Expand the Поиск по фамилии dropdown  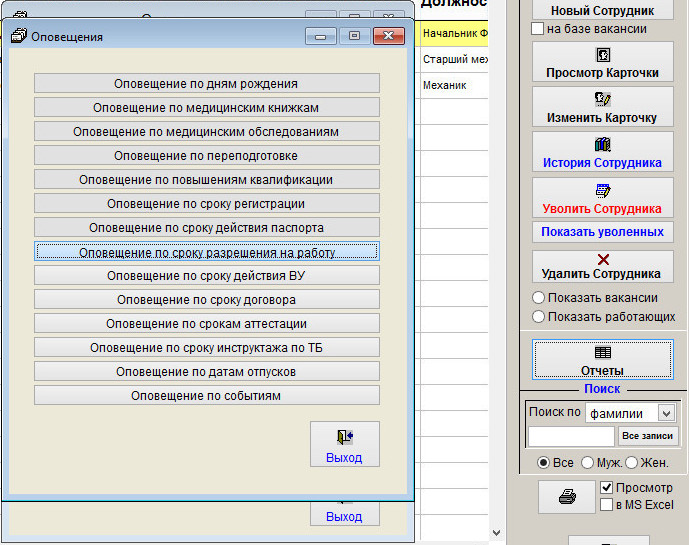click(x=667, y=413)
